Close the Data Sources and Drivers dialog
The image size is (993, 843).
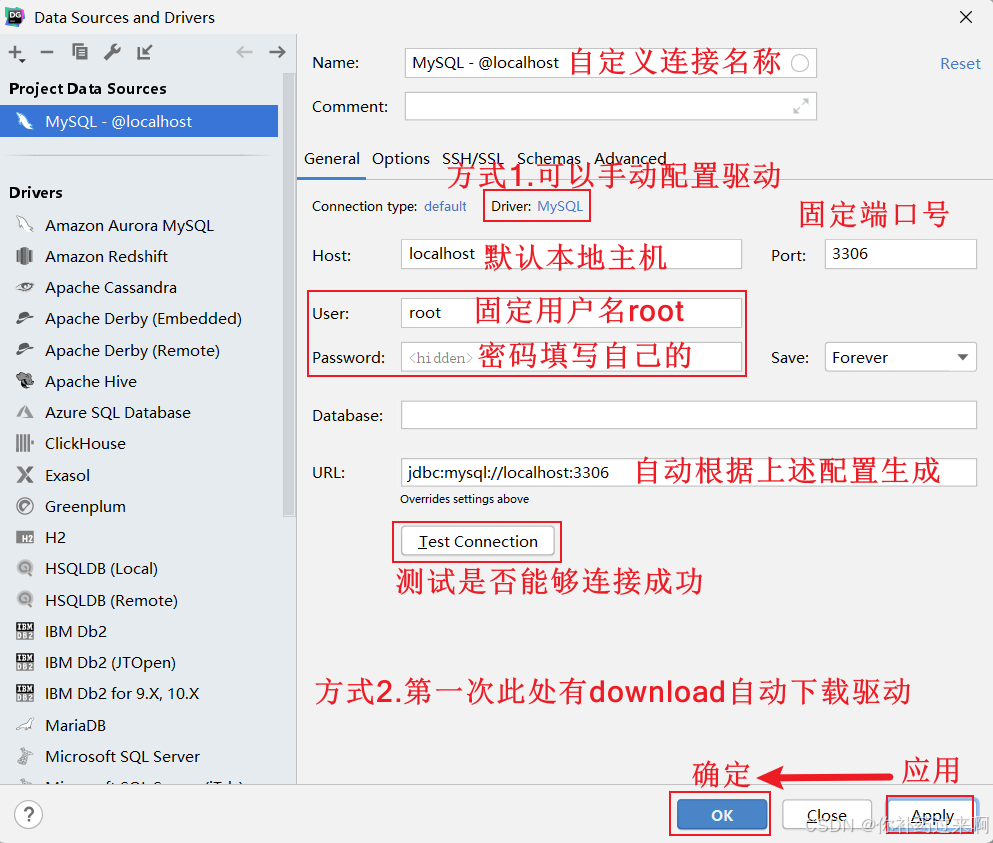click(965, 17)
